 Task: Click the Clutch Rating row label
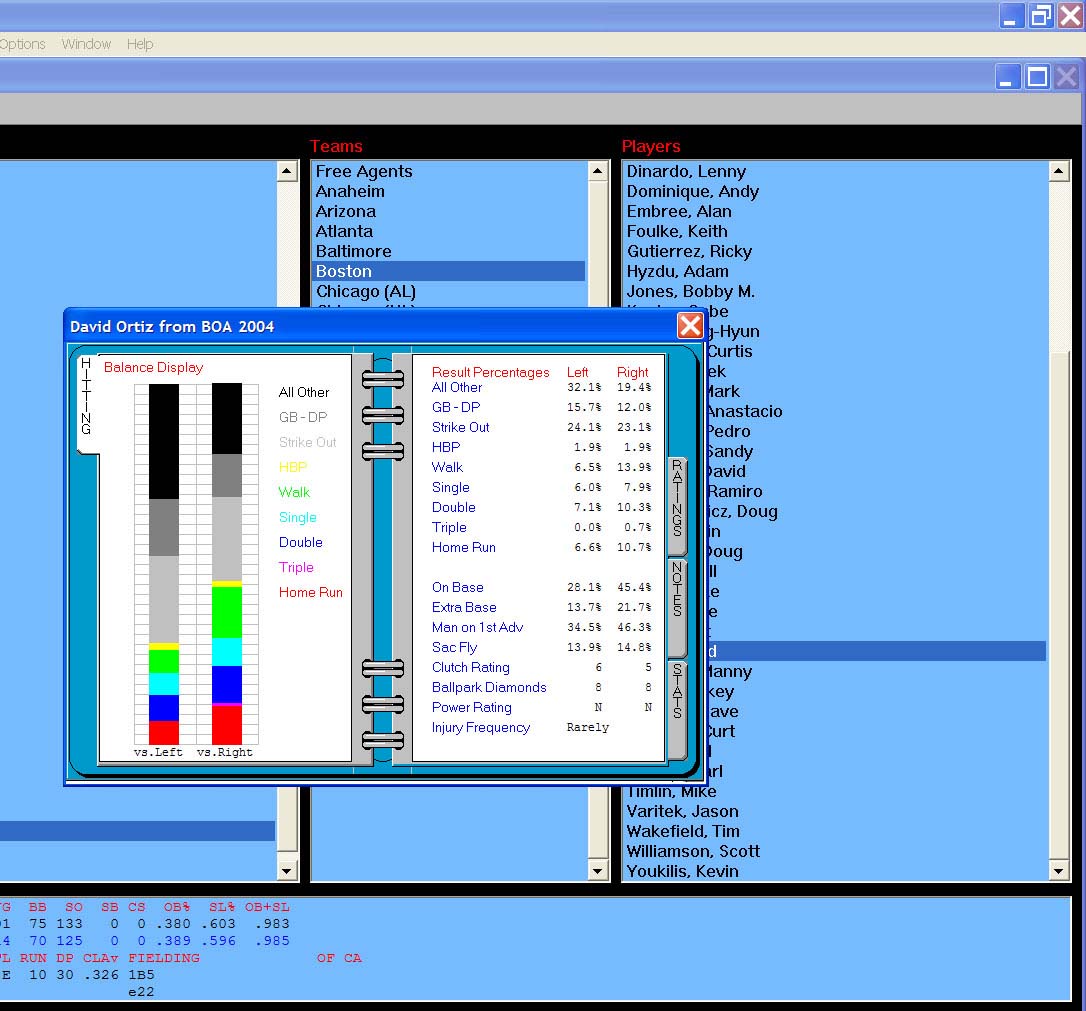pos(470,668)
